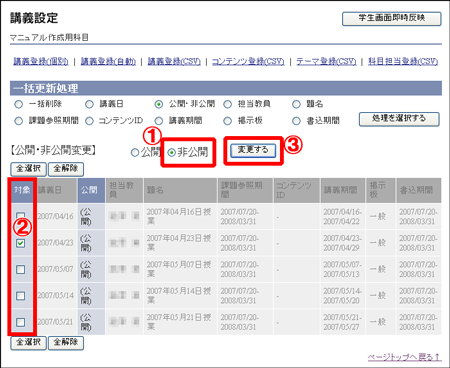Open the 講義登録(CSV) link
The width and height of the screenshot is (450, 368).
(x=174, y=61)
